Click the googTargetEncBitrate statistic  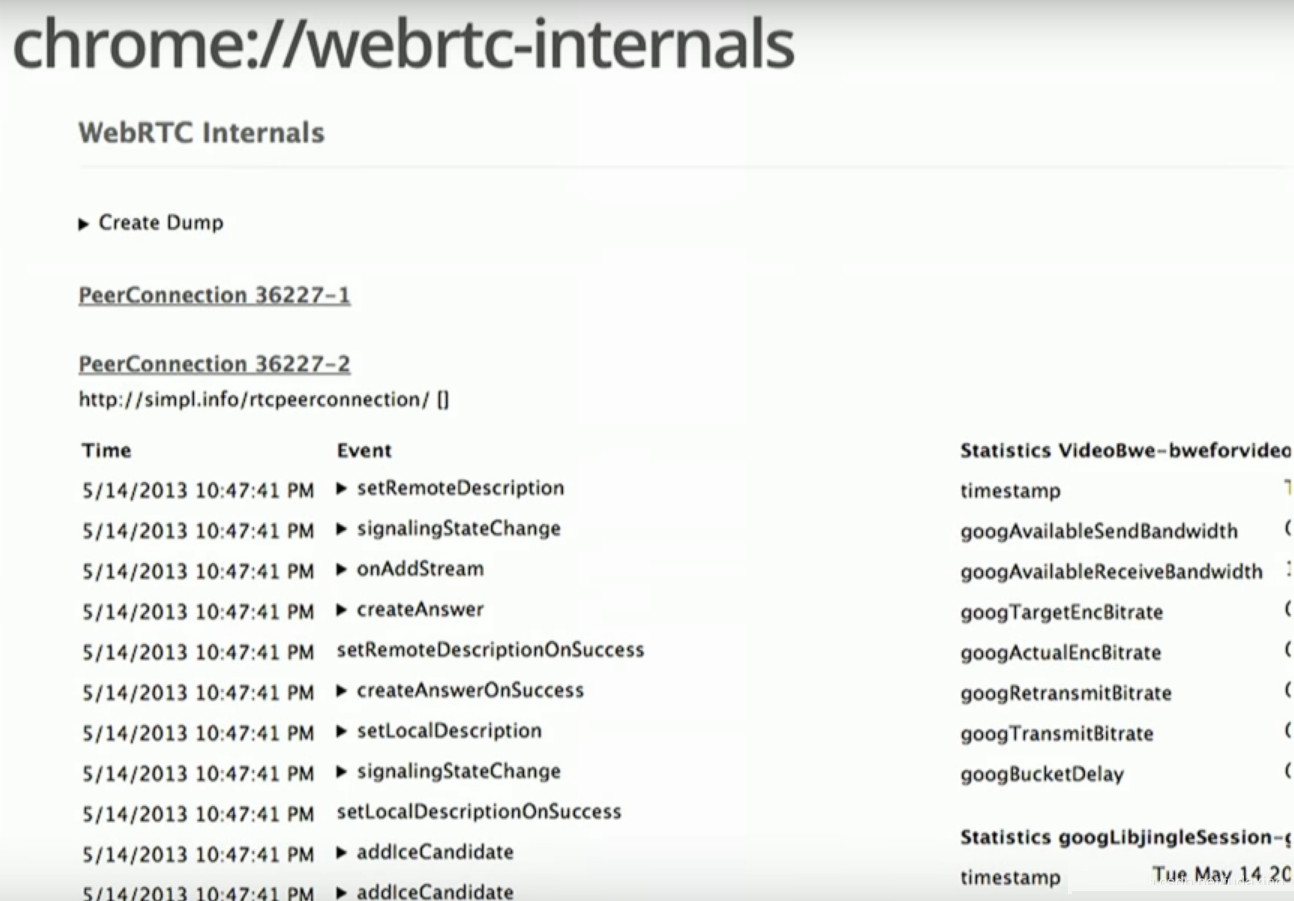[1061, 613]
